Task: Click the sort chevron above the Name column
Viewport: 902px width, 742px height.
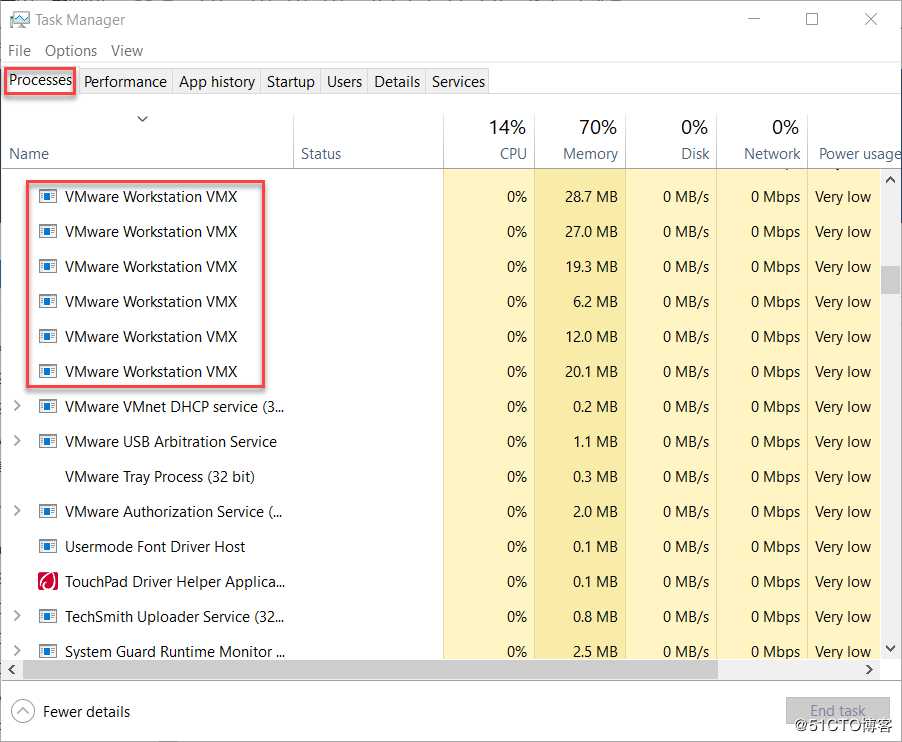Action: [x=143, y=119]
